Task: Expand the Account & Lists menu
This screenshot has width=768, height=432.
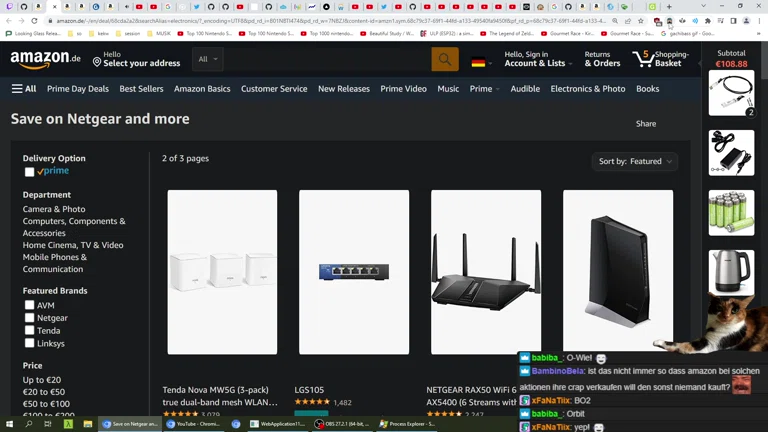Action: click(538, 59)
